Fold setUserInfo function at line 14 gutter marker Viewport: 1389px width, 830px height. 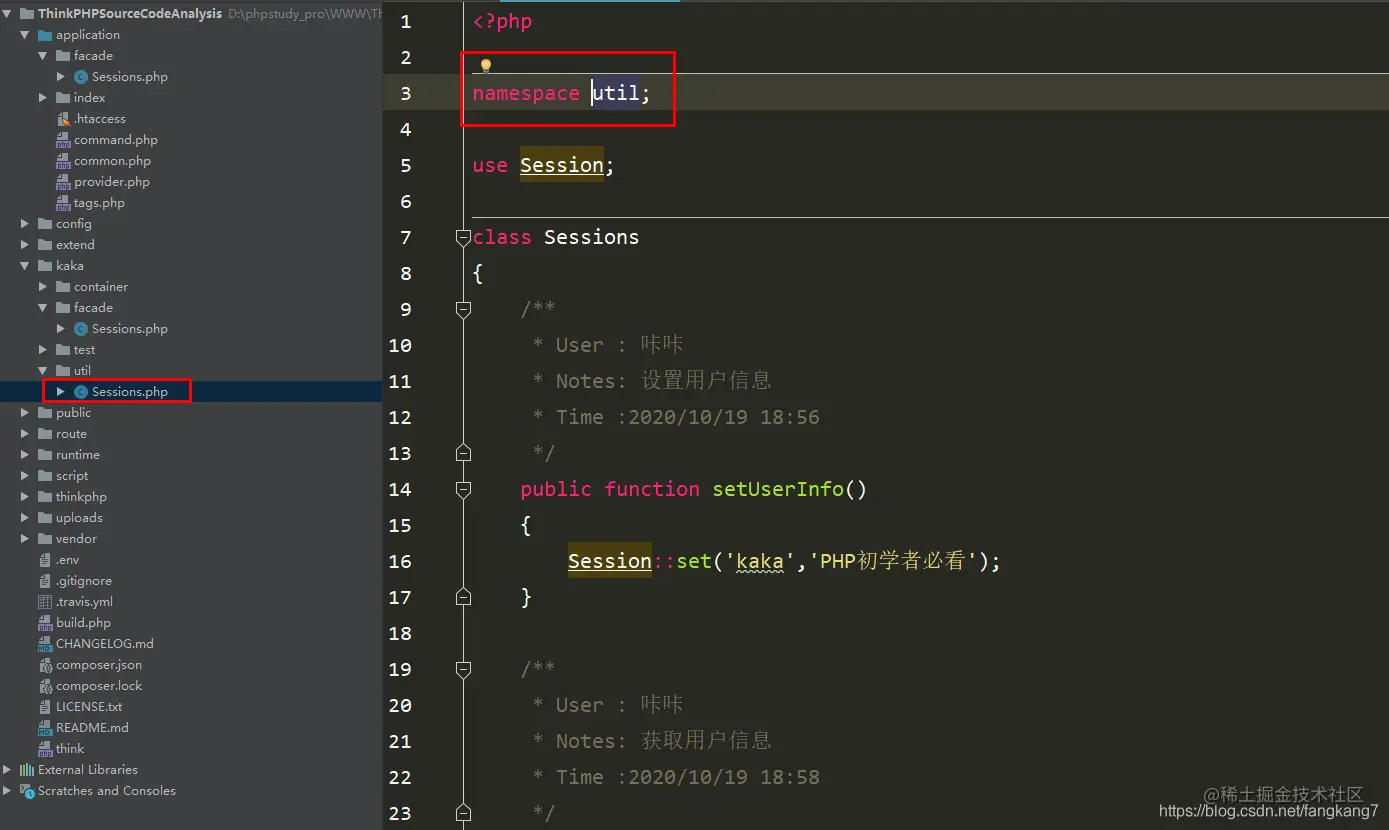(x=463, y=489)
